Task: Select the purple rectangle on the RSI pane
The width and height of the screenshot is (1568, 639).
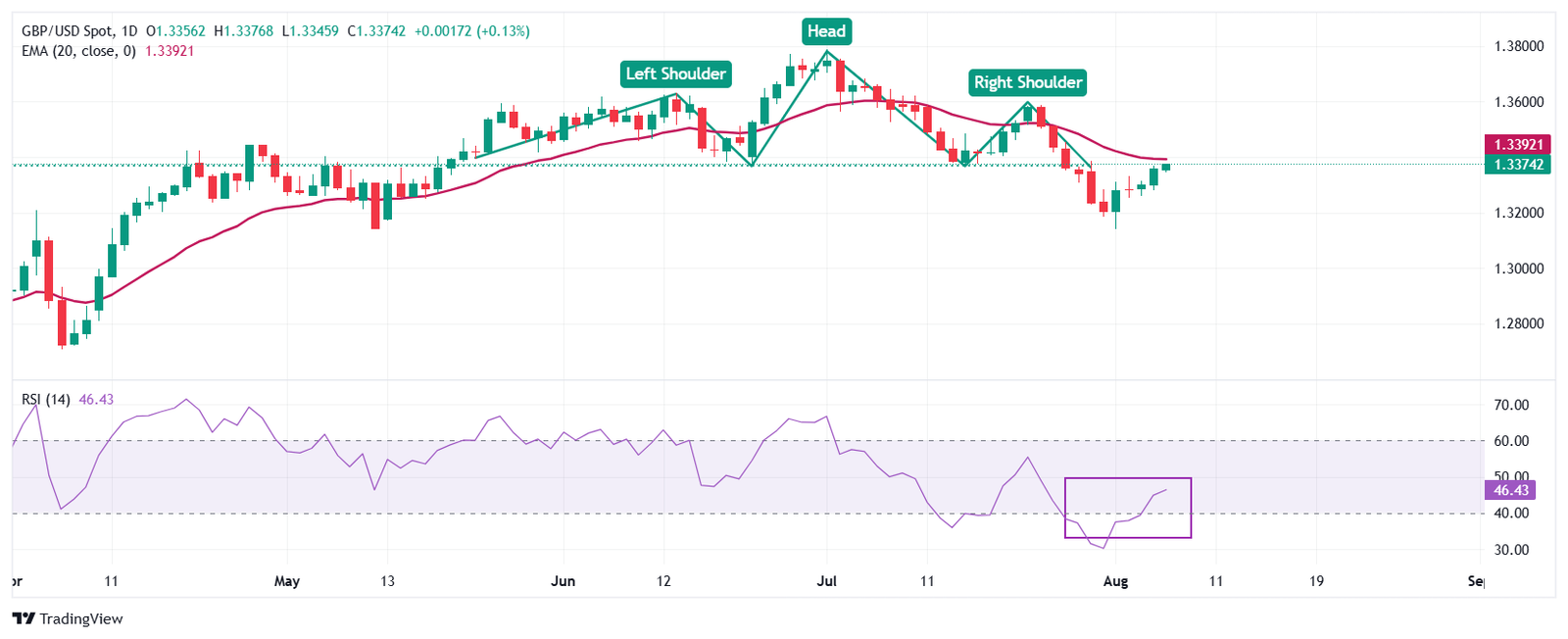Action: [x=1128, y=536]
